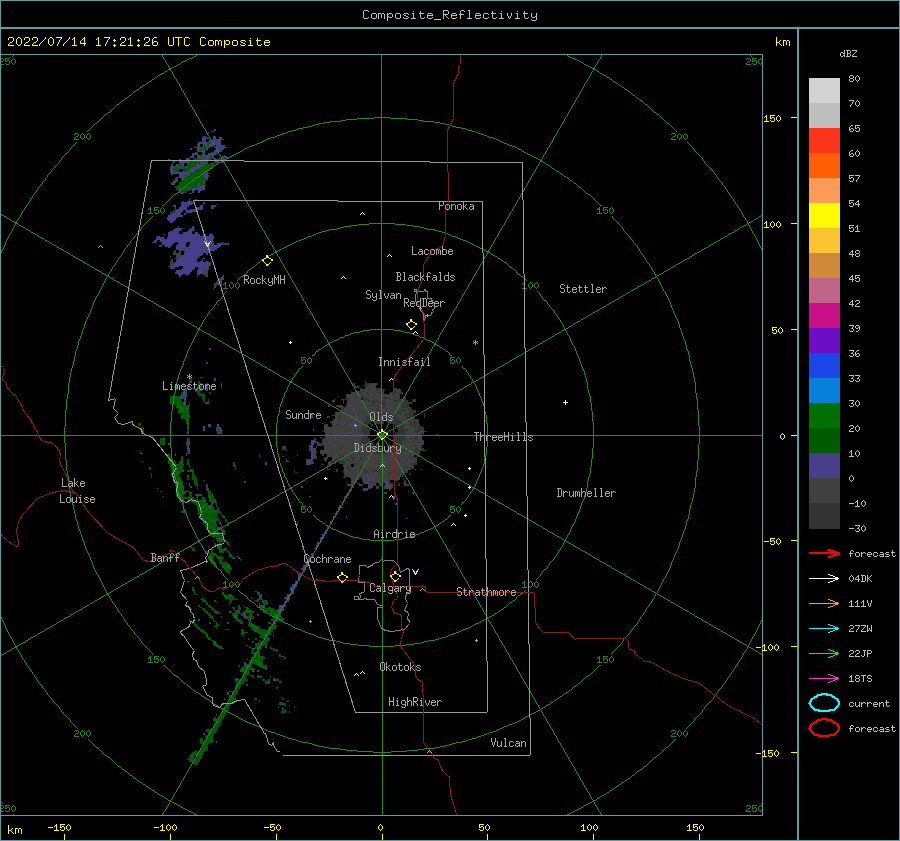Screen dimensions: 900x841
Task: Click the Calgary city label
Action: [390, 588]
